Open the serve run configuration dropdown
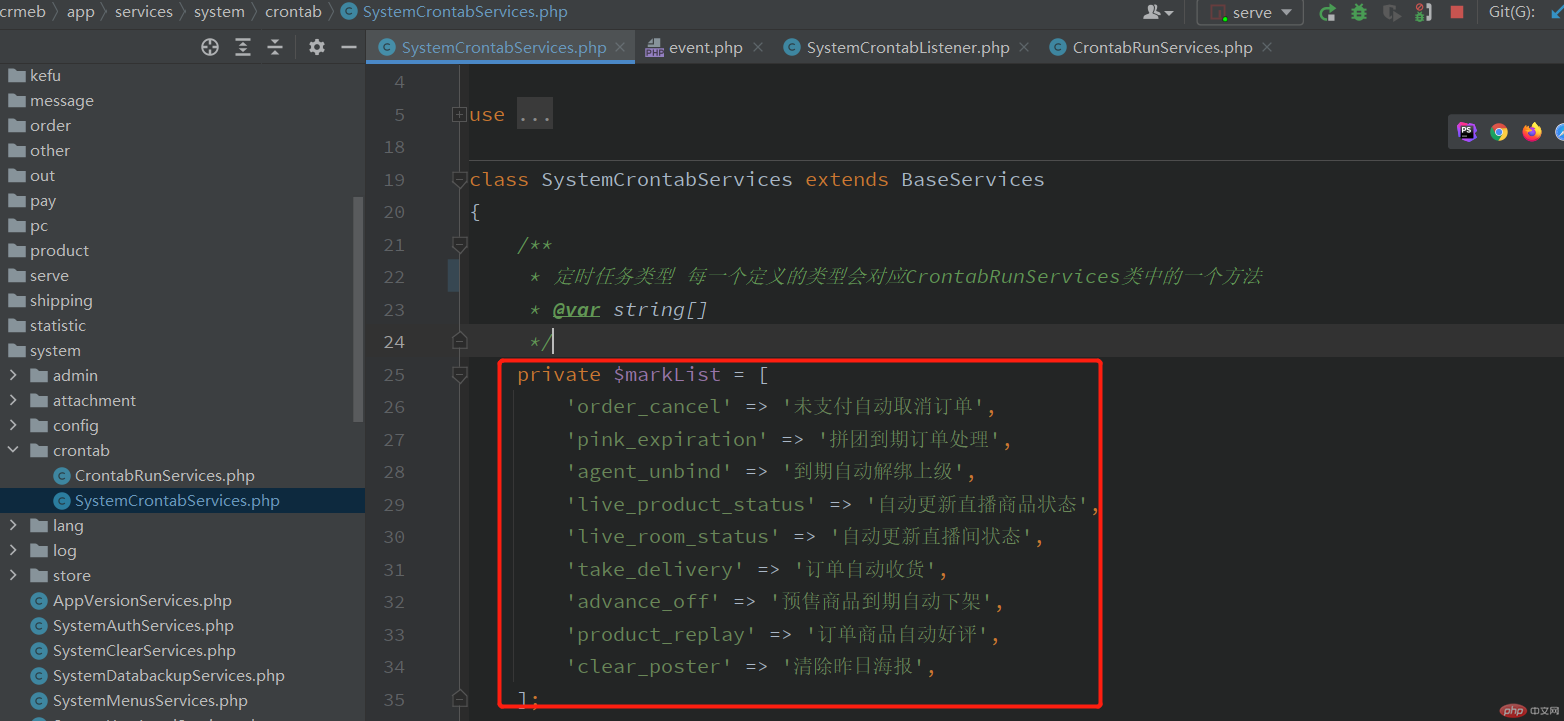 [1250, 13]
